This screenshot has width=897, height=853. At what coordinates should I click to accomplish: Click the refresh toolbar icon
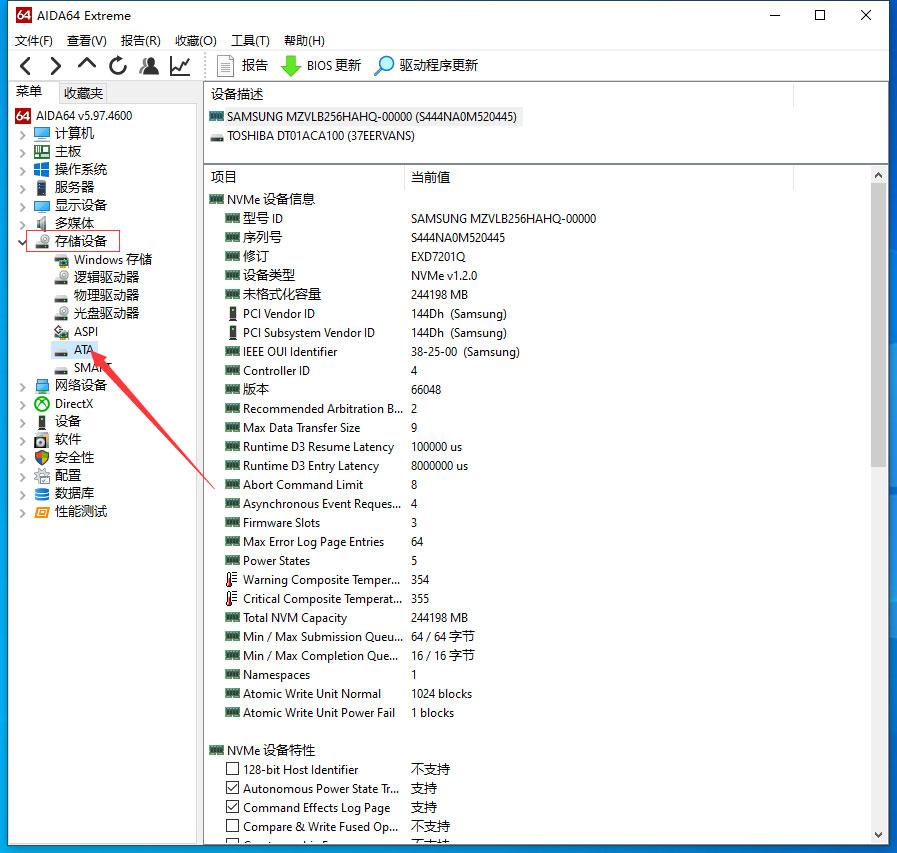(118, 65)
